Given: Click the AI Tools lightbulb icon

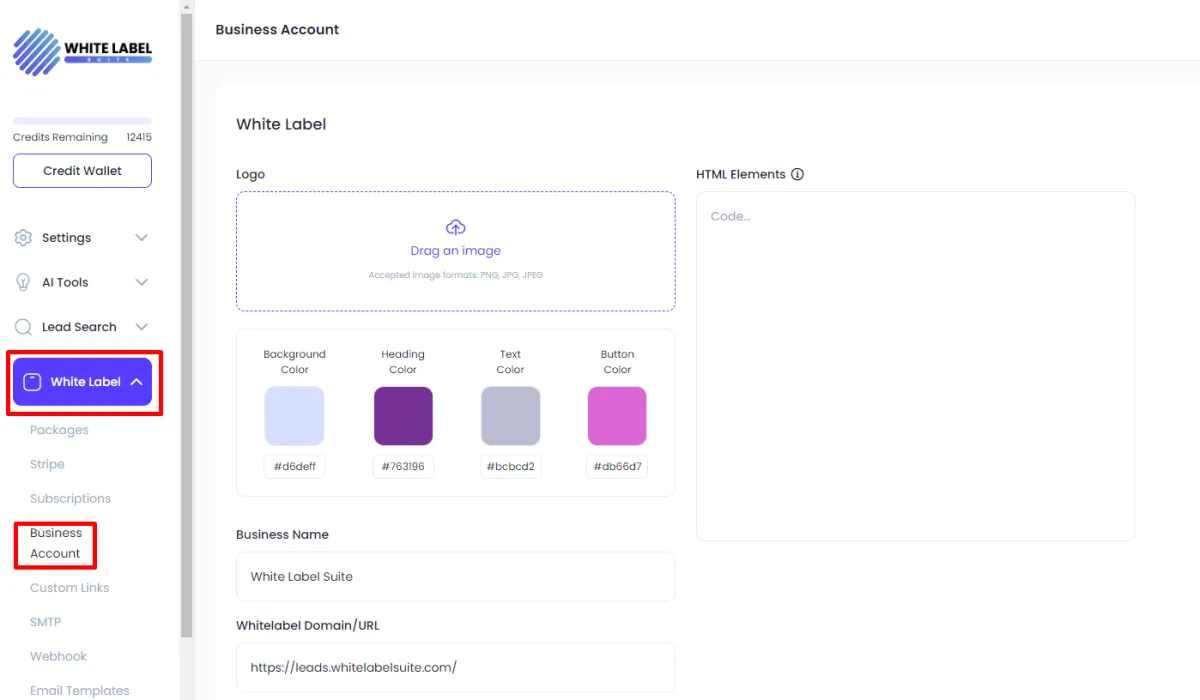Looking at the screenshot, I should [23, 283].
